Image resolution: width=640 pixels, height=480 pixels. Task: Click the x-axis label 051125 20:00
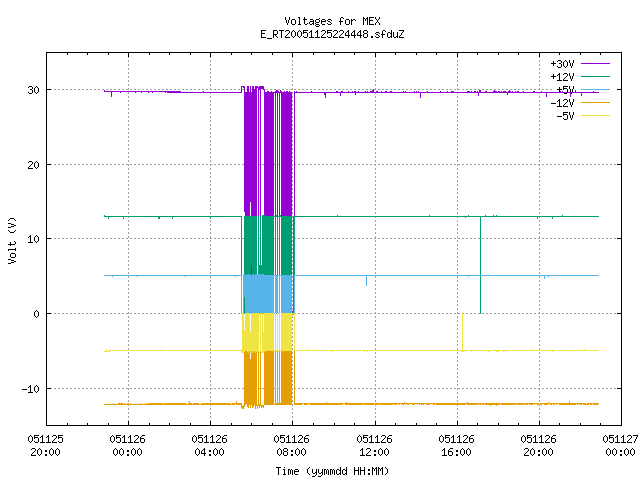pos(45,446)
